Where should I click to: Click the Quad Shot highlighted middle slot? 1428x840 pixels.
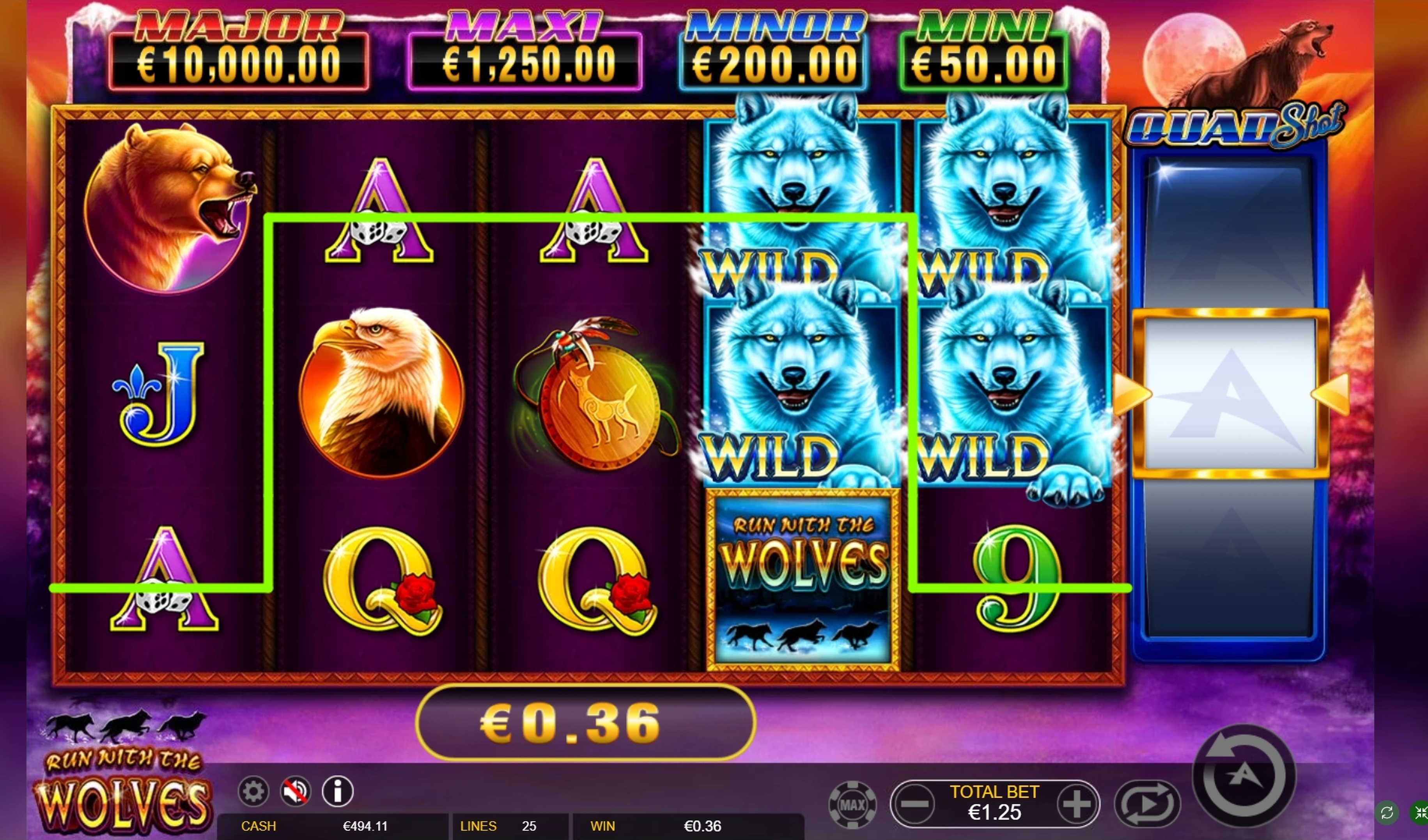point(1230,393)
